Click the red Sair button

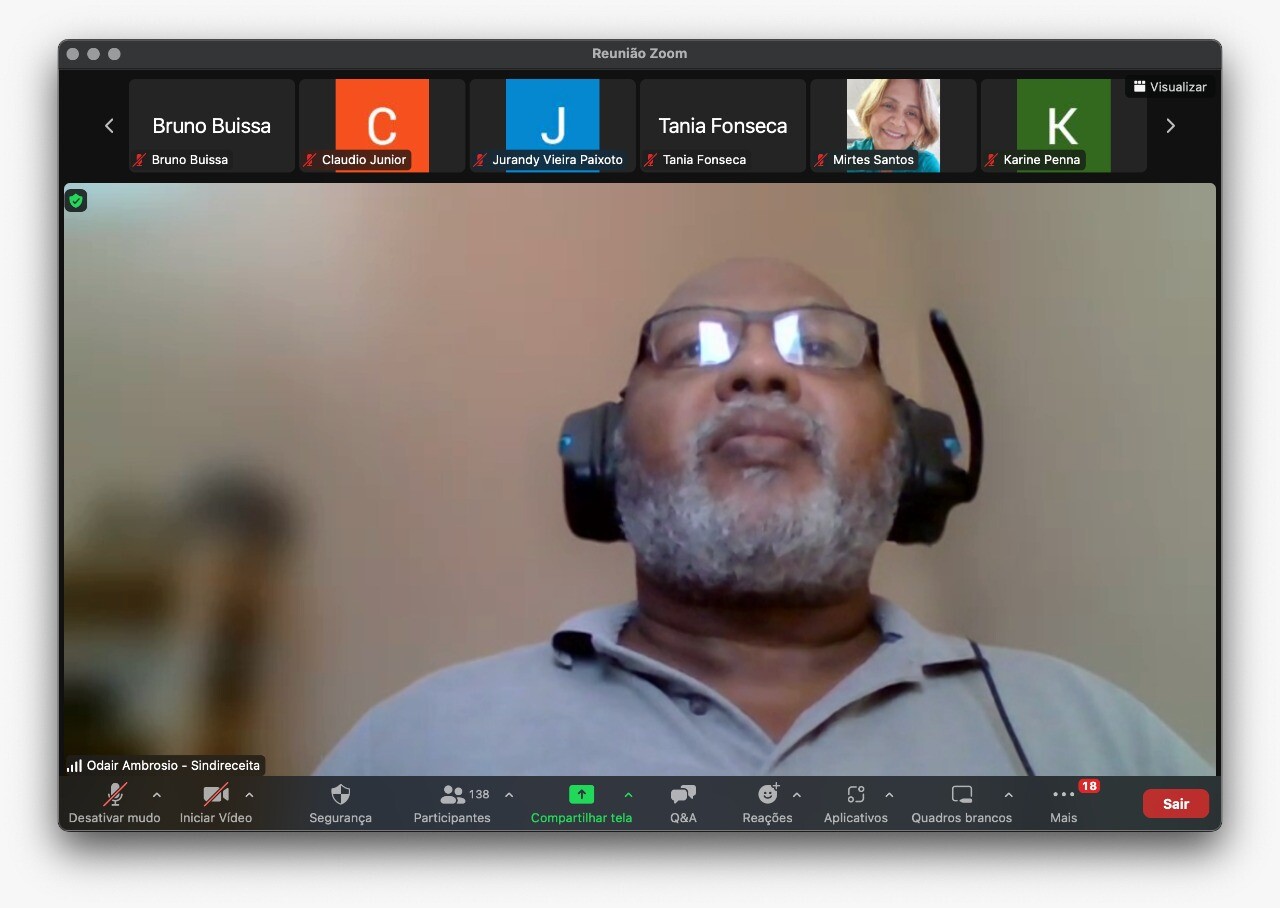pos(1175,804)
